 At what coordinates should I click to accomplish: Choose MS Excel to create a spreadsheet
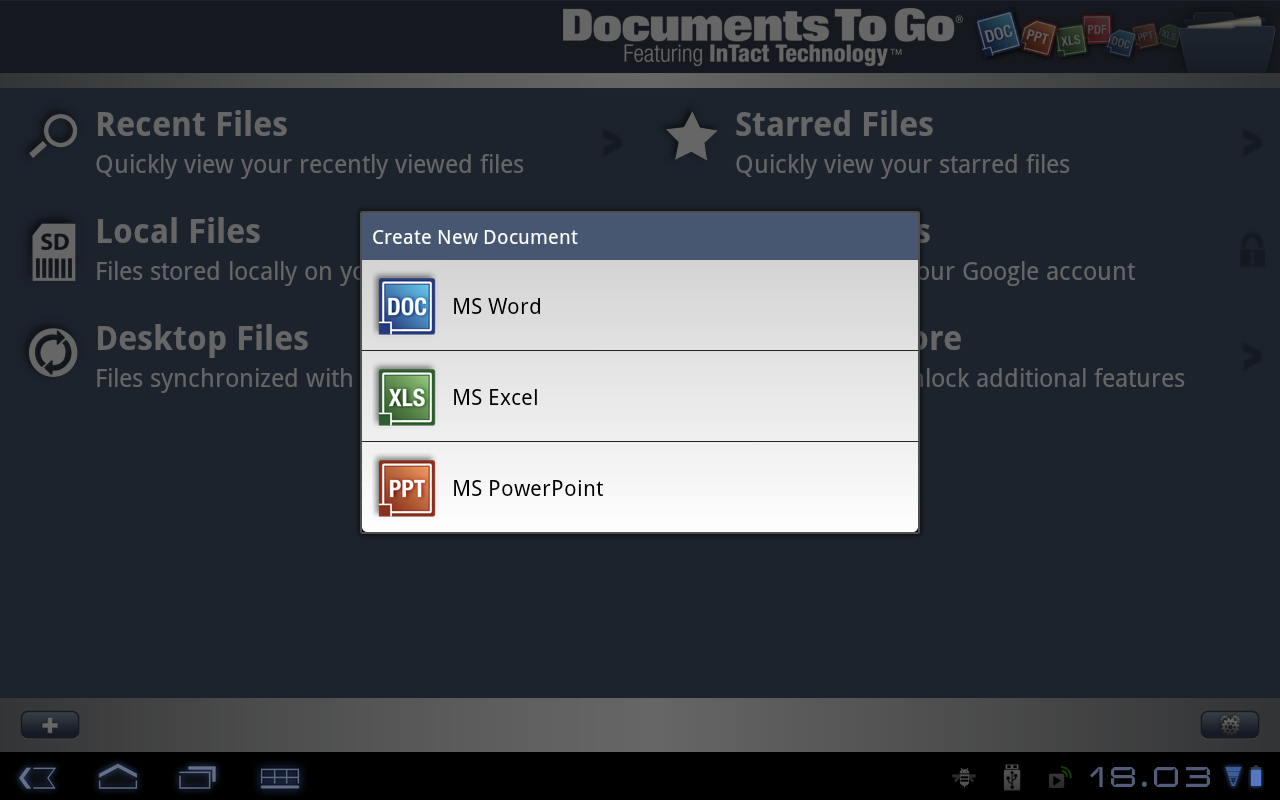coord(640,397)
